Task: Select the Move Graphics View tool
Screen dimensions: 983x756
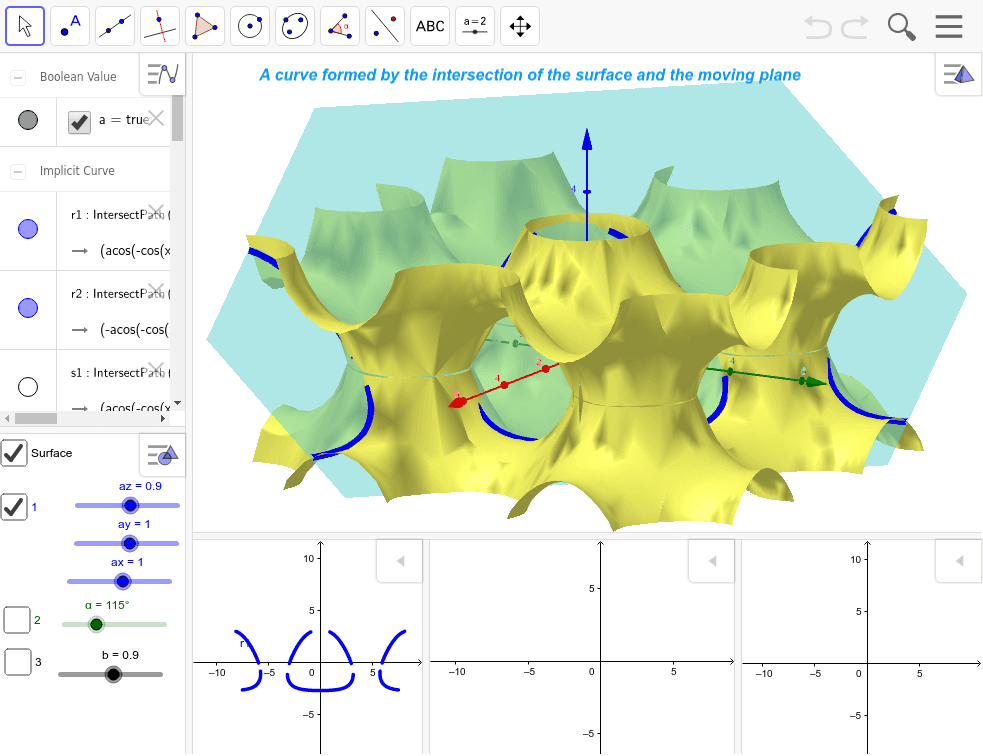Action: (x=519, y=26)
